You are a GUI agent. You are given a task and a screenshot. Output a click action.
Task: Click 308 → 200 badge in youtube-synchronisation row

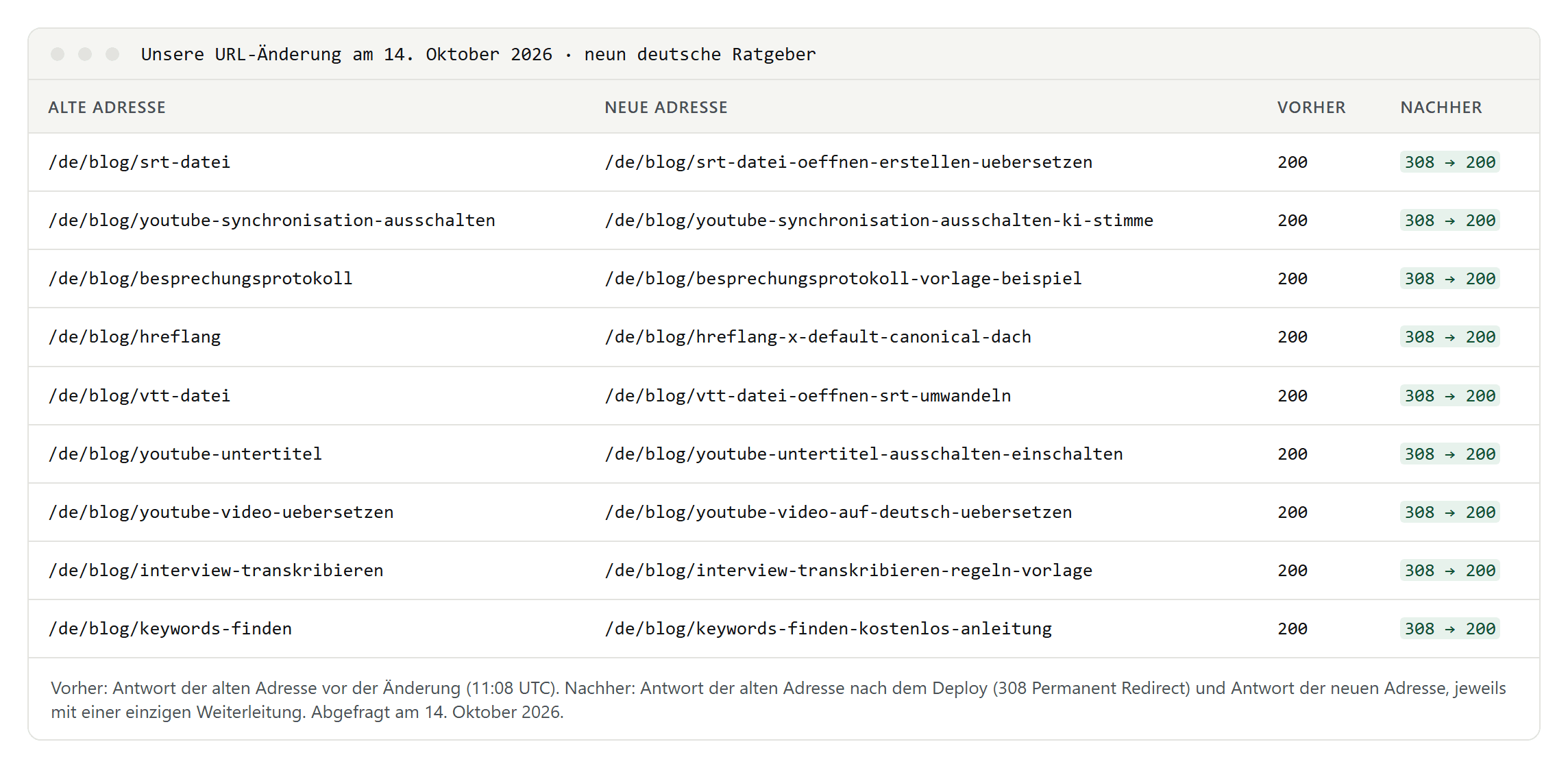1450,221
